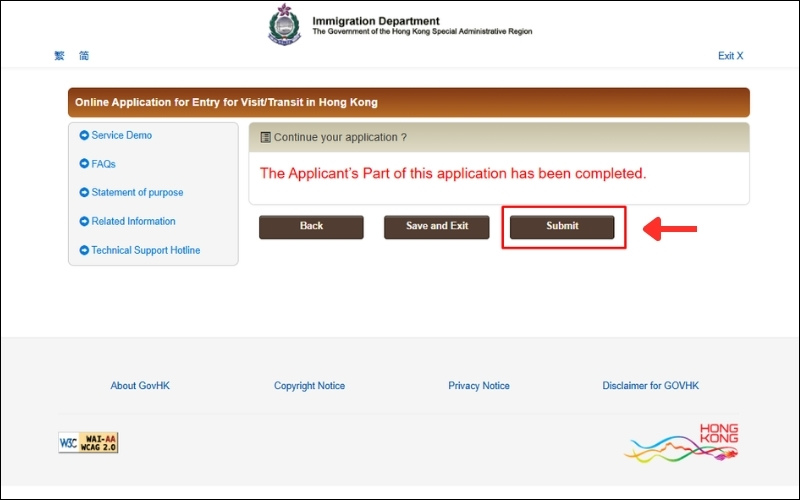Click the arrow icon beside Service Demo
This screenshot has height=500, width=800.
pyautogui.click(x=84, y=135)
